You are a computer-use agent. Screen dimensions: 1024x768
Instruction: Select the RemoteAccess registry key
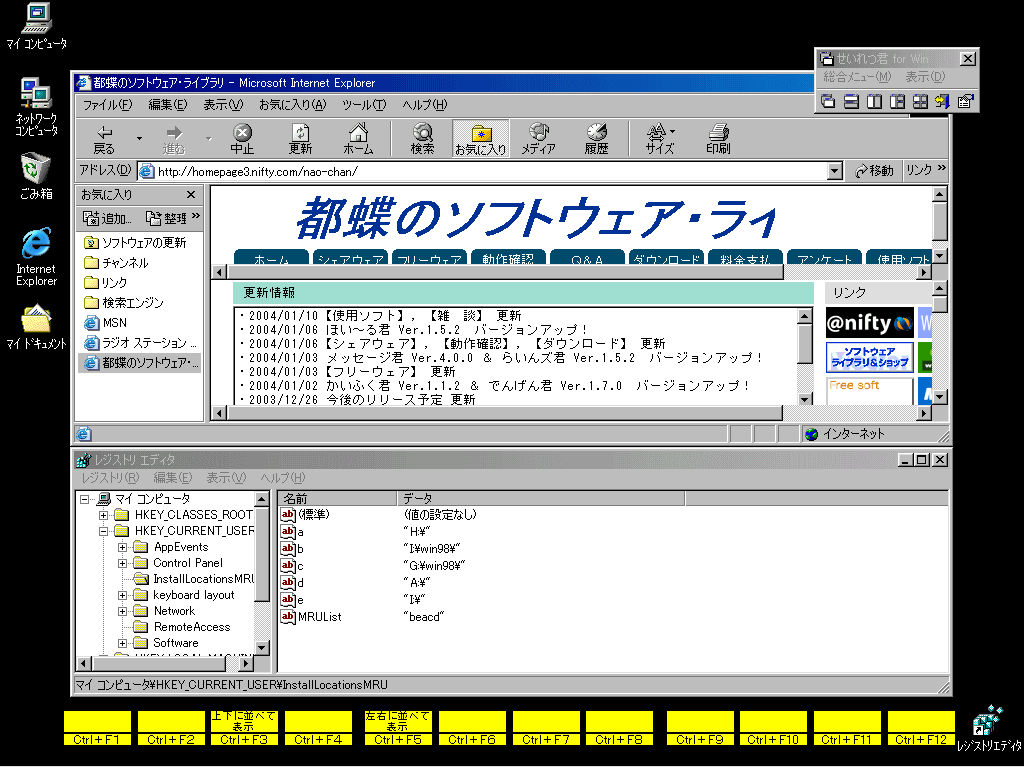coord(191,627)
